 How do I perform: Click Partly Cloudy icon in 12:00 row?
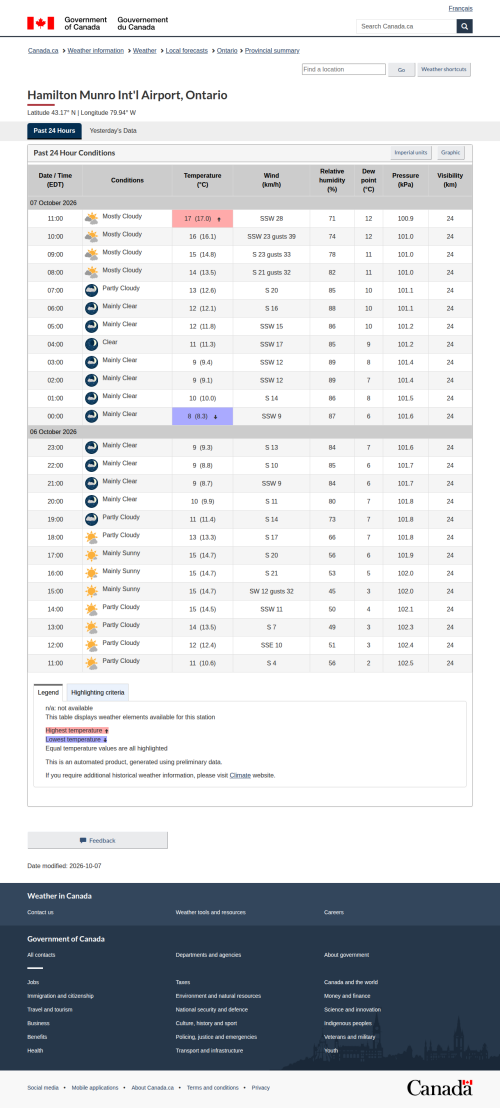[91, 645]
